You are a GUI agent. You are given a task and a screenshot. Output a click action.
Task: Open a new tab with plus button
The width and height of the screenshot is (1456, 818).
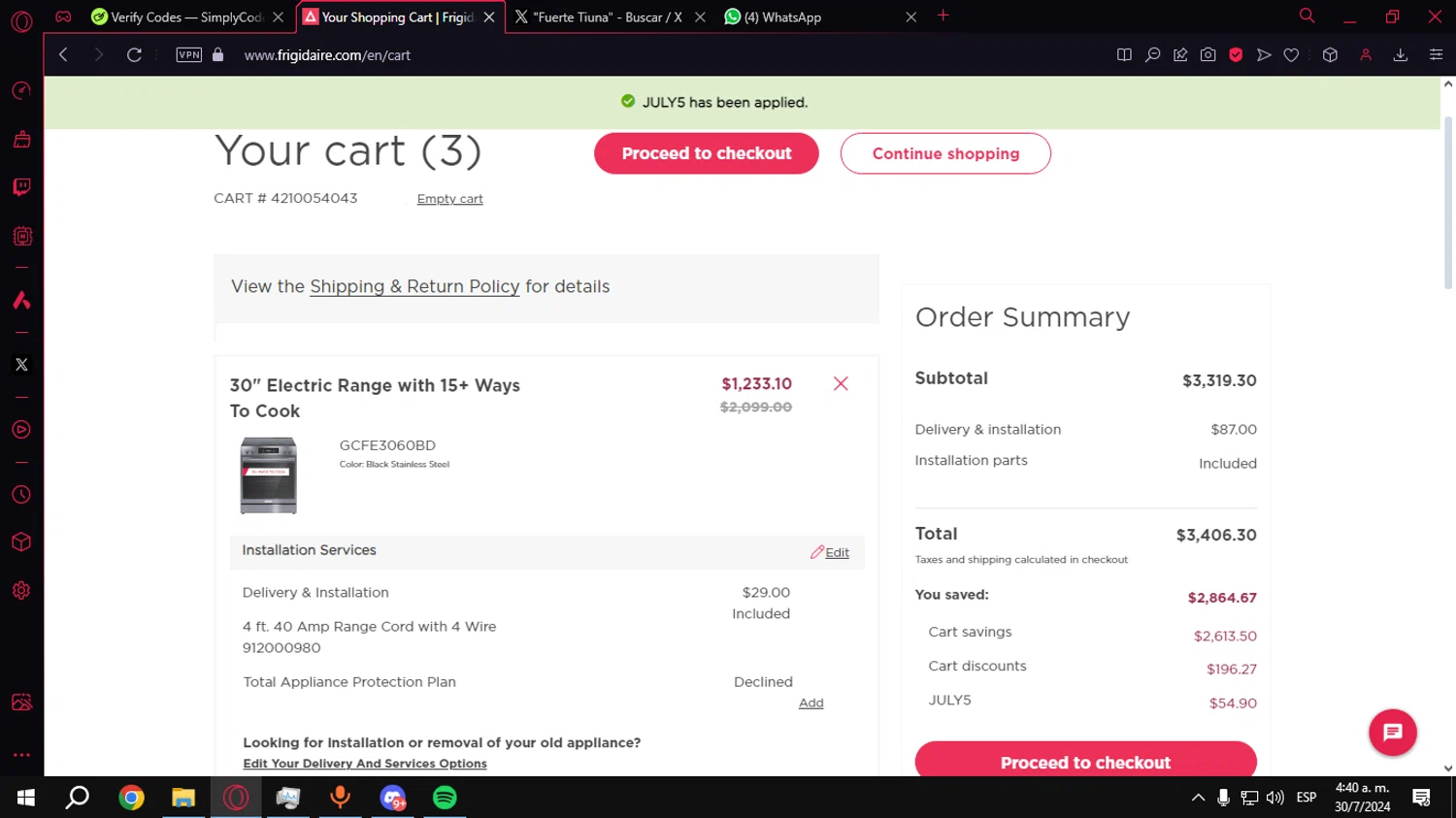[943, 16]
